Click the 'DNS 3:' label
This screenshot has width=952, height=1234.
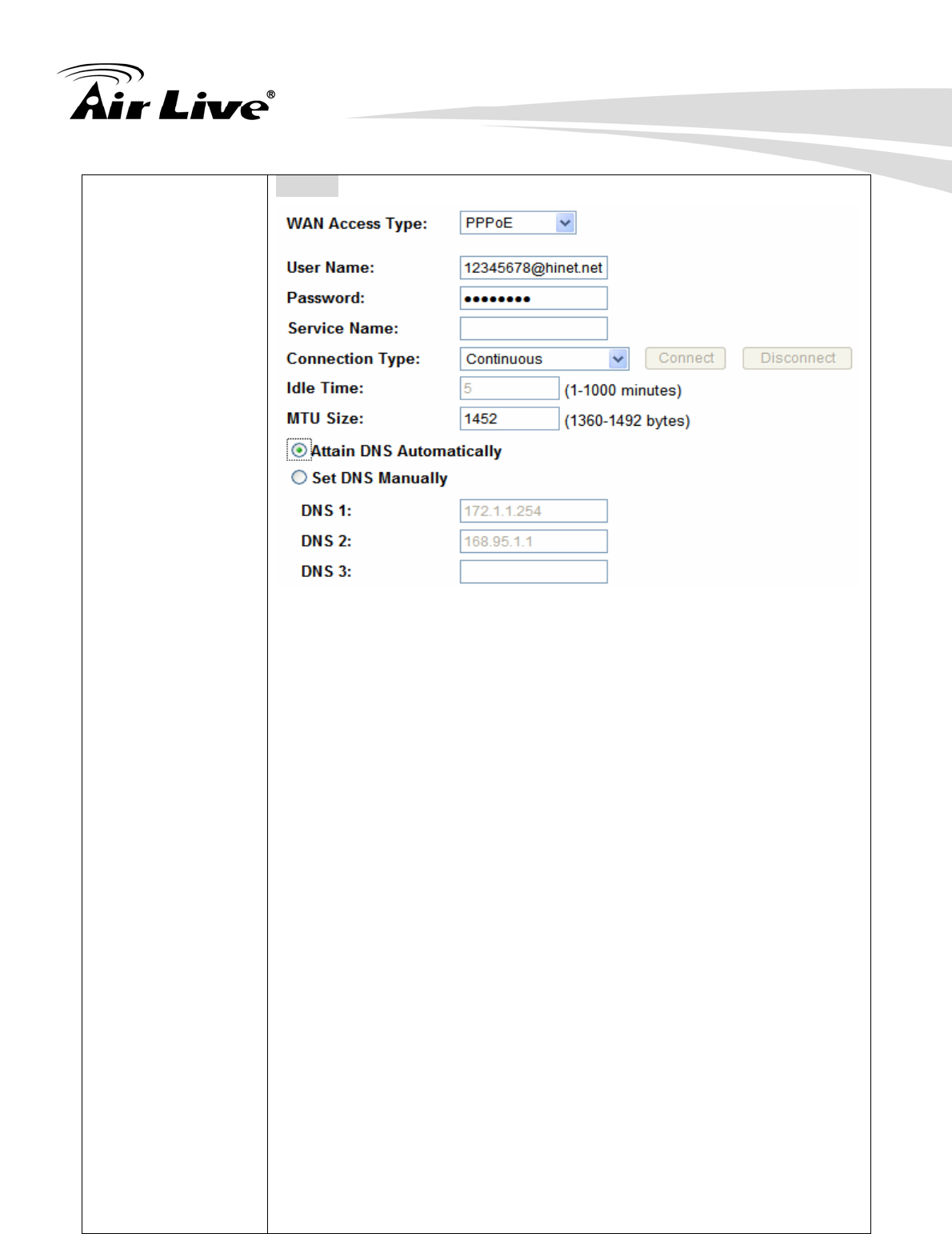click(326, 572)
